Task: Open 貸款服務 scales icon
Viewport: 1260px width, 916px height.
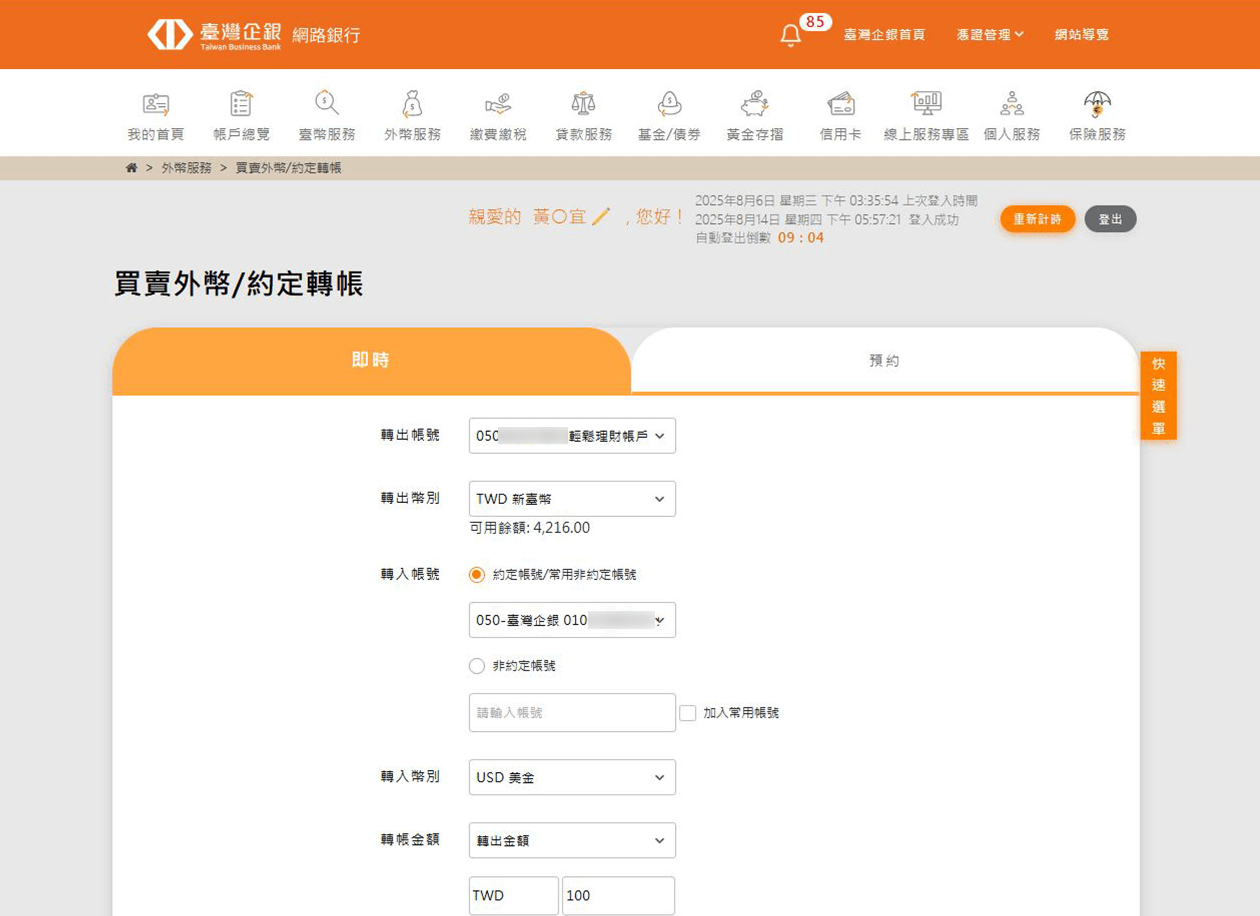Action: (583, 103)
